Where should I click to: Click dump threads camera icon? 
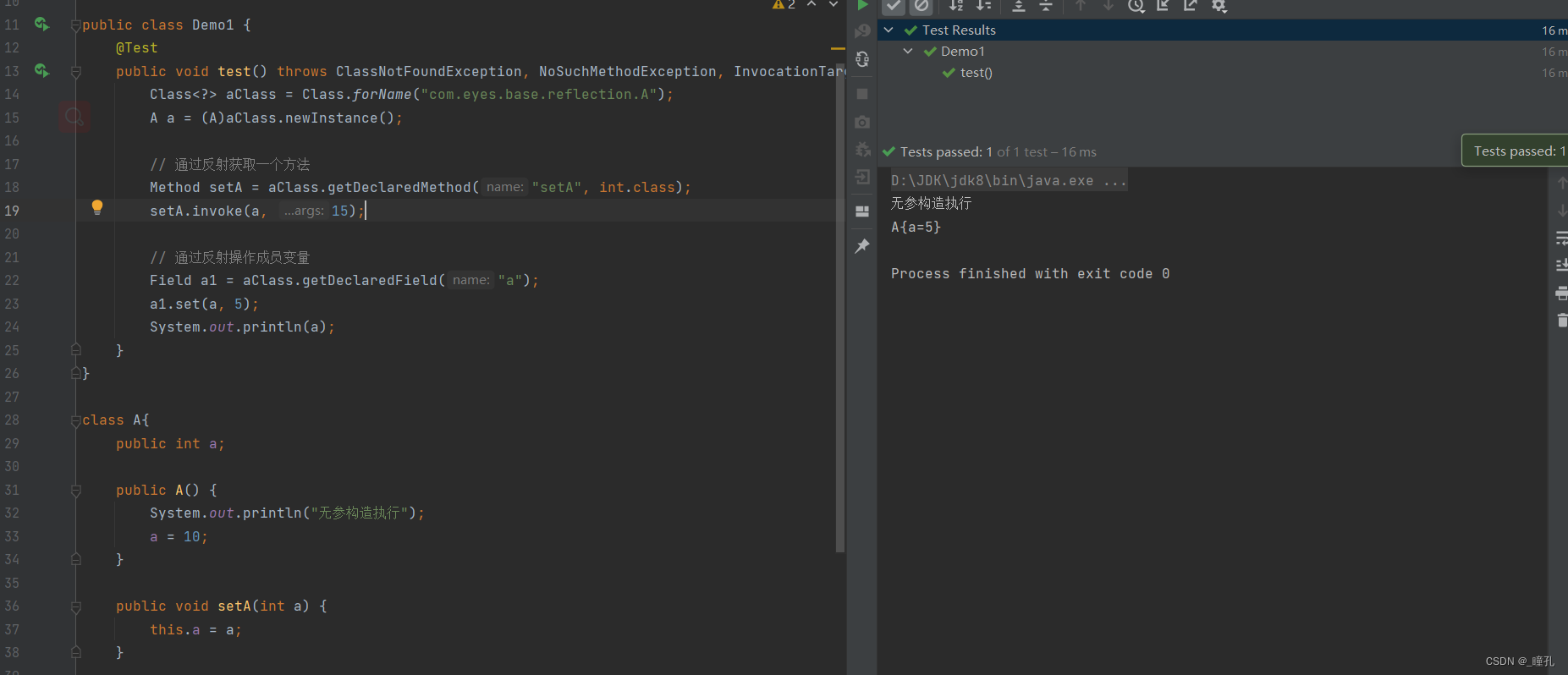(x=862, y=122)
